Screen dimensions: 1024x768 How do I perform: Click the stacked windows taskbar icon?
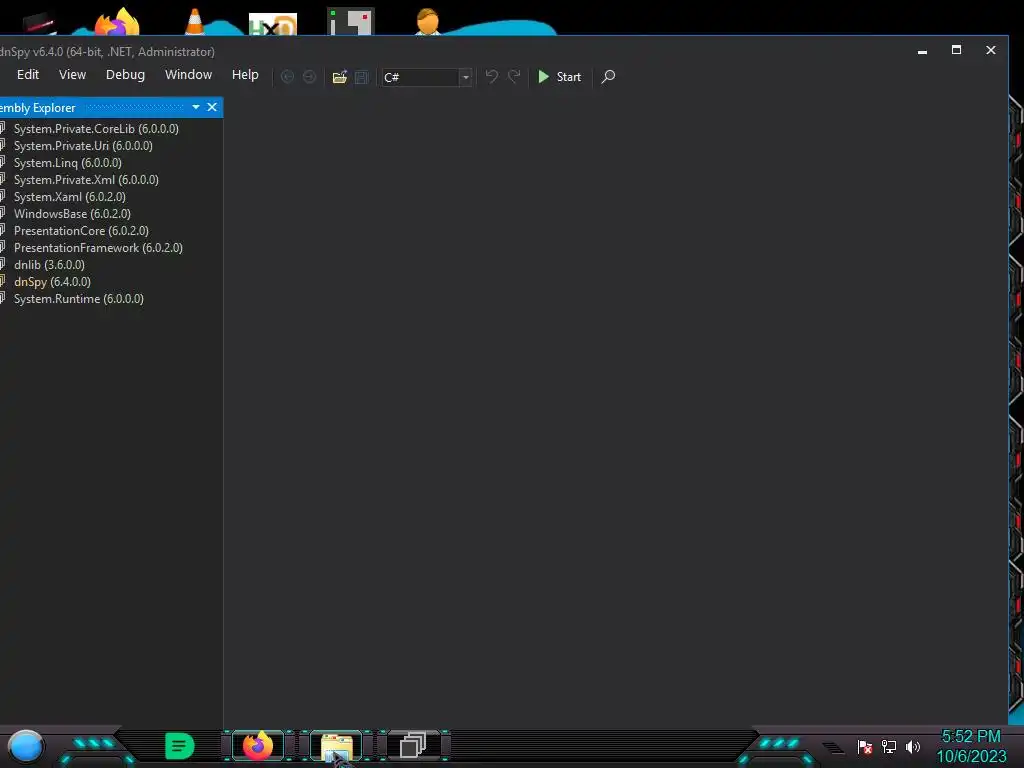click(413, 745)
